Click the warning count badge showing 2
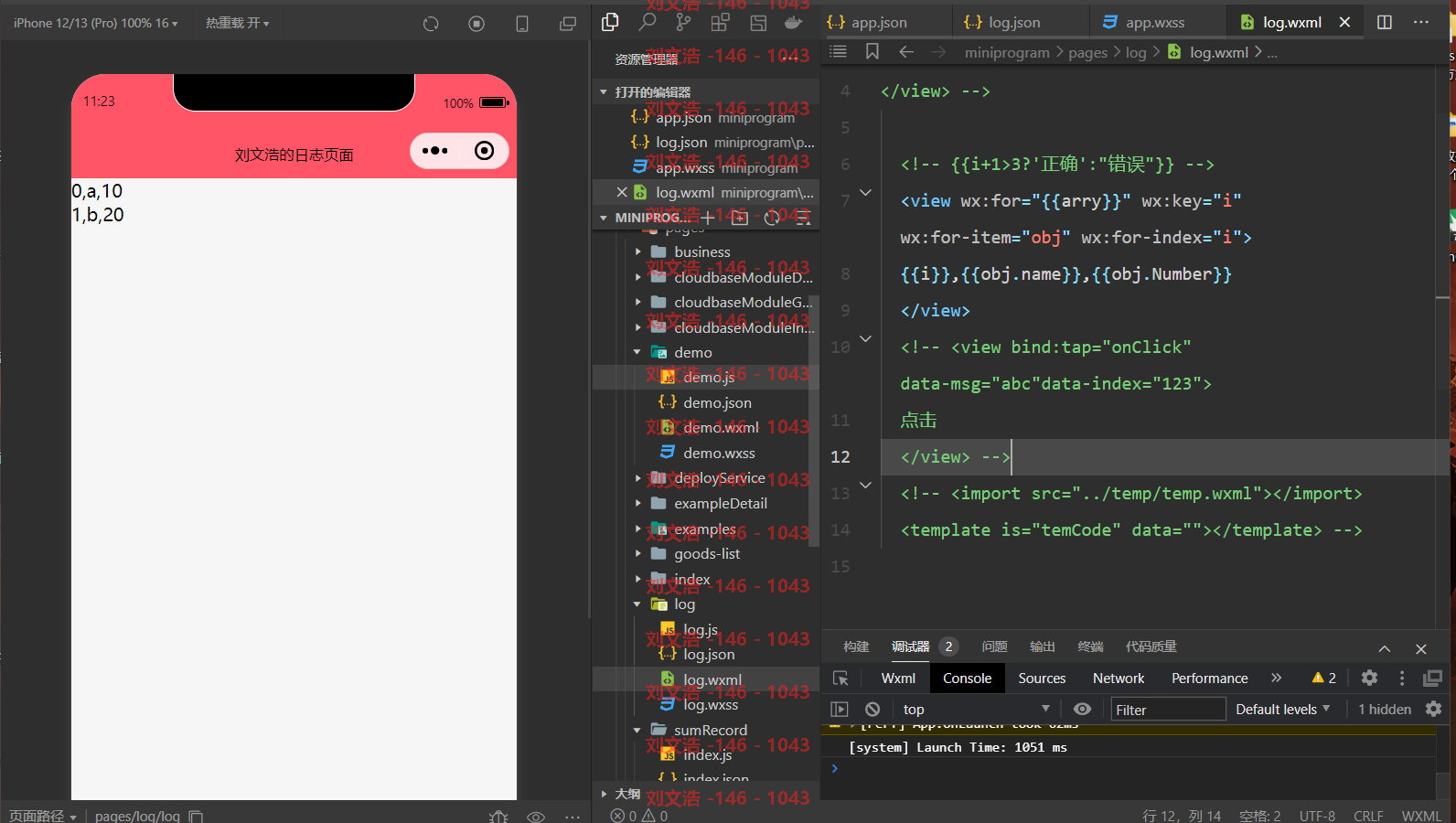 coord(1323,678)
